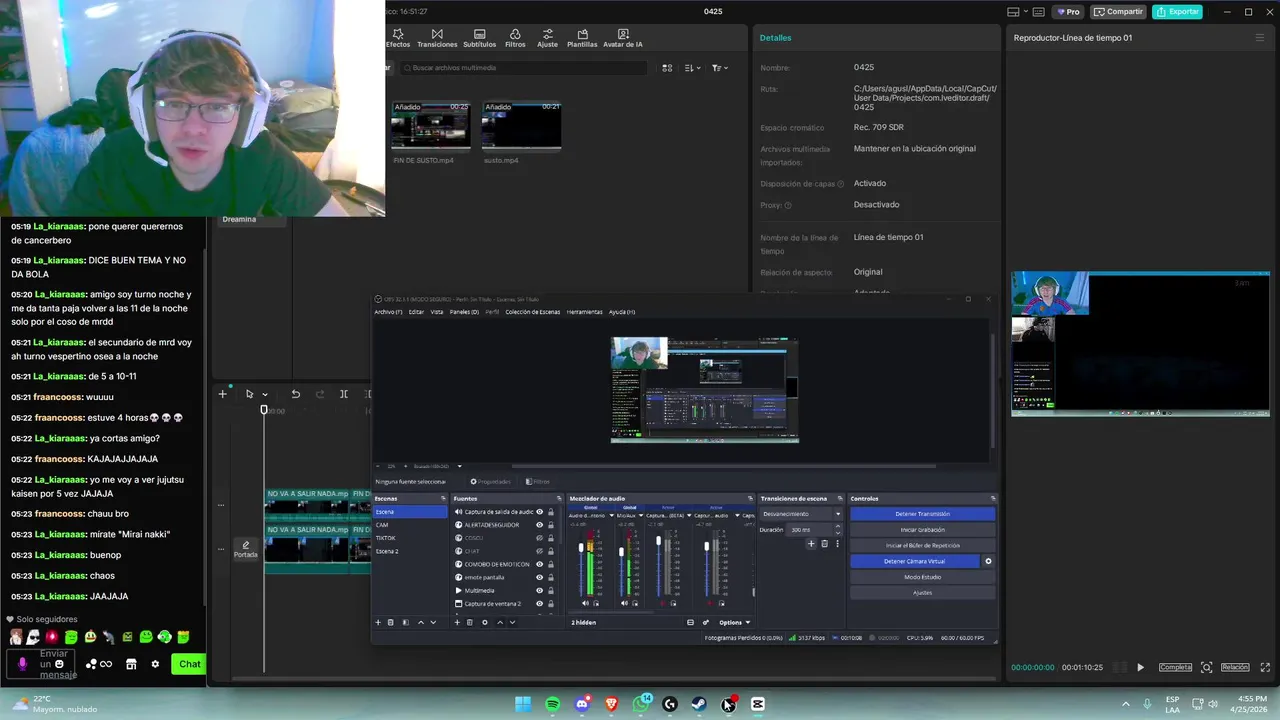Image resolution: width=1280 pixels, height=720 pixels.
Task: Click the CapCut Compartir button
Action: tap(1118, 12)
